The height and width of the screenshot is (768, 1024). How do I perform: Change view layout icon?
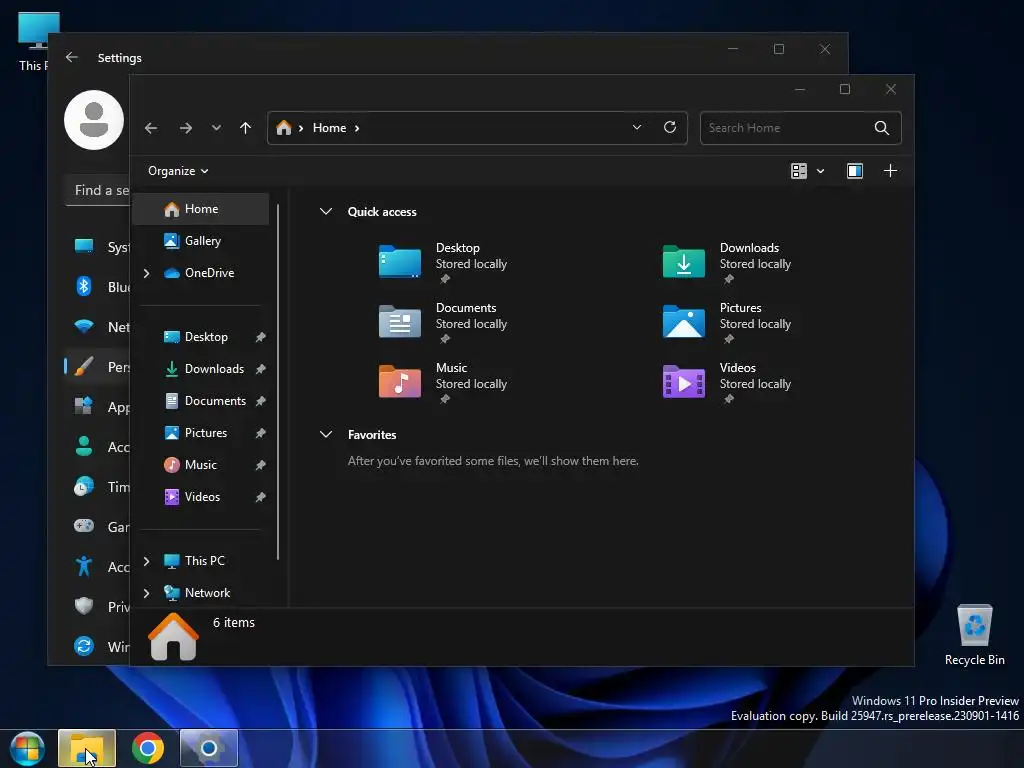click(799, 171)
